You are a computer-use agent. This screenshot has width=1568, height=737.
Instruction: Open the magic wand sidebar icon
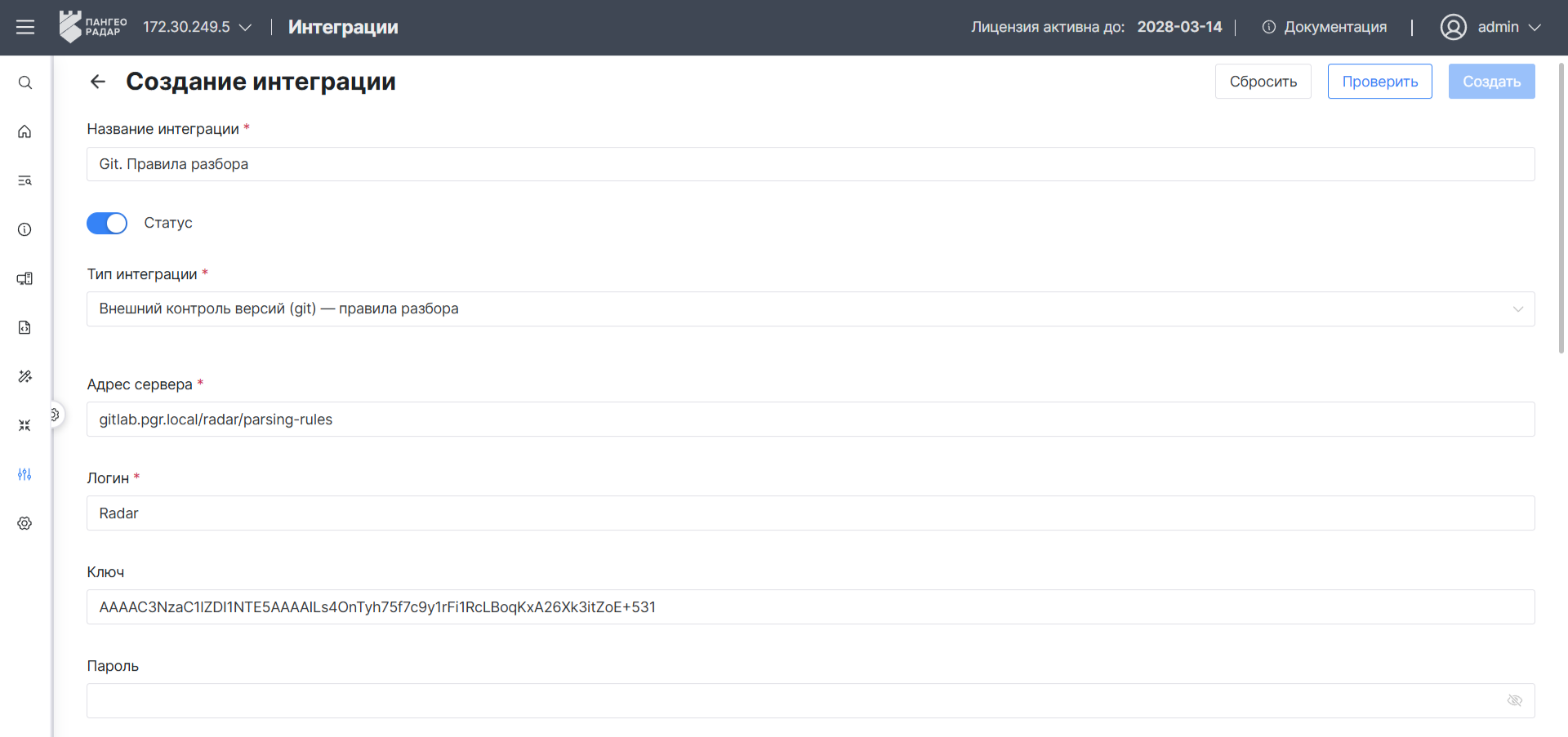[x=25, y=376]
